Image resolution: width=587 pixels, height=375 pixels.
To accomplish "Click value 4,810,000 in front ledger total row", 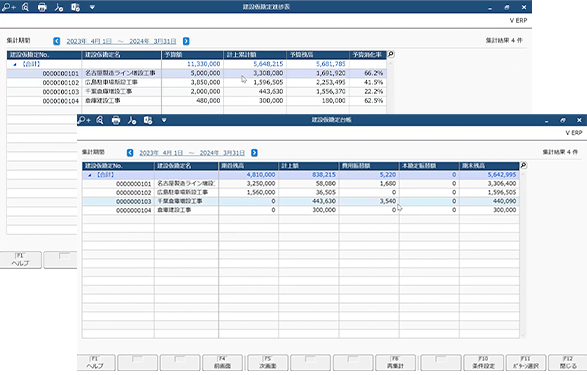I will [261, 175].
